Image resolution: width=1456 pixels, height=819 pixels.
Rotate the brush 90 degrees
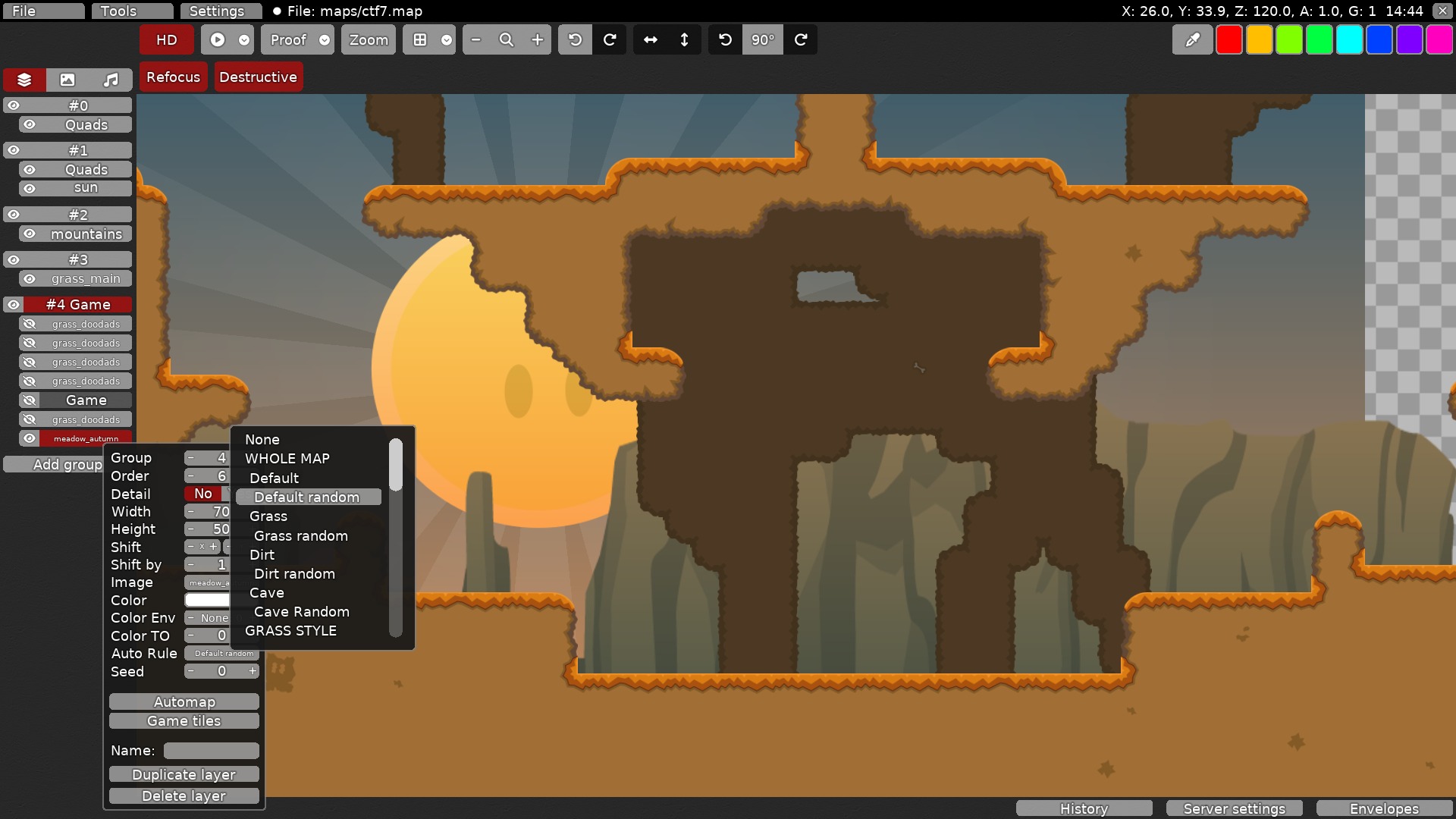pyautogui.click(x=763, y=39)
